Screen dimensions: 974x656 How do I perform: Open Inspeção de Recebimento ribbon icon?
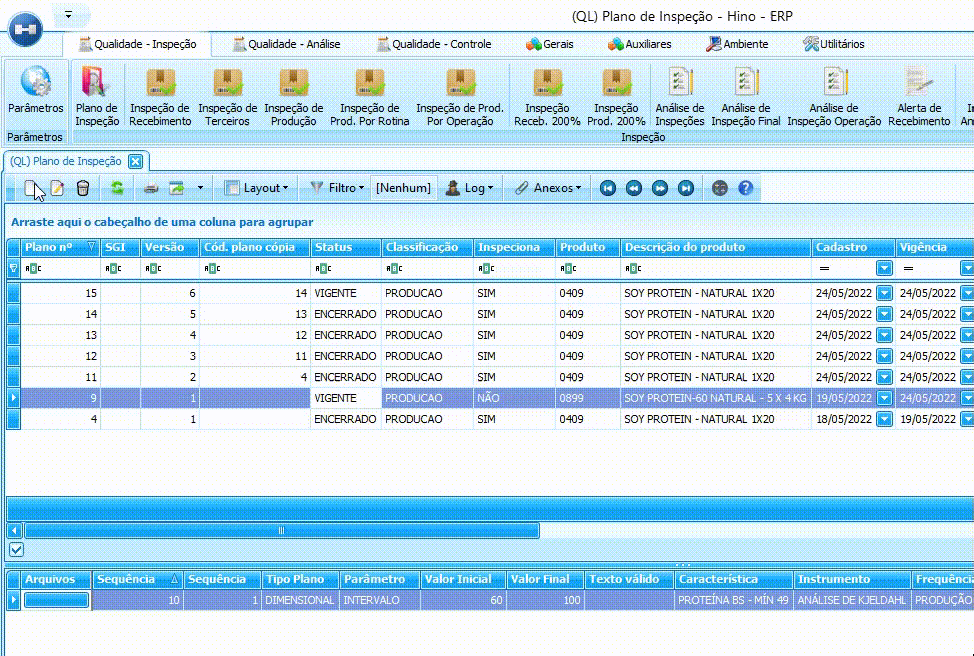pyautogui.click(x=160, y=97)
